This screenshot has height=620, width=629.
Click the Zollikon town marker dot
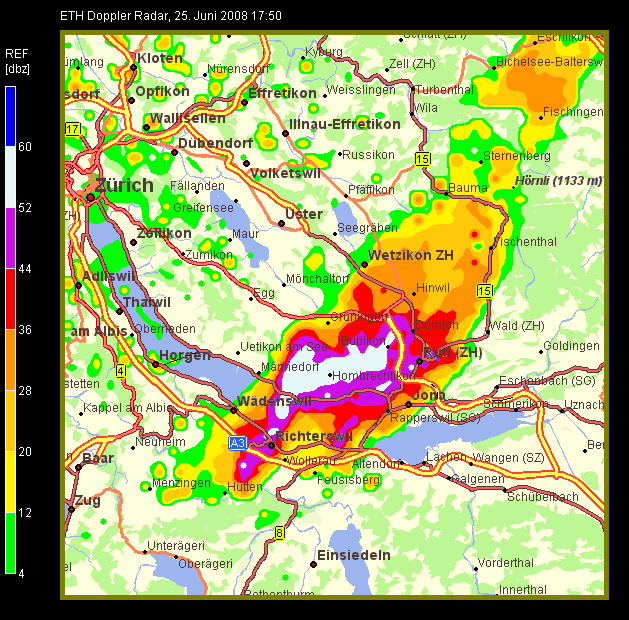pos(134,242)
